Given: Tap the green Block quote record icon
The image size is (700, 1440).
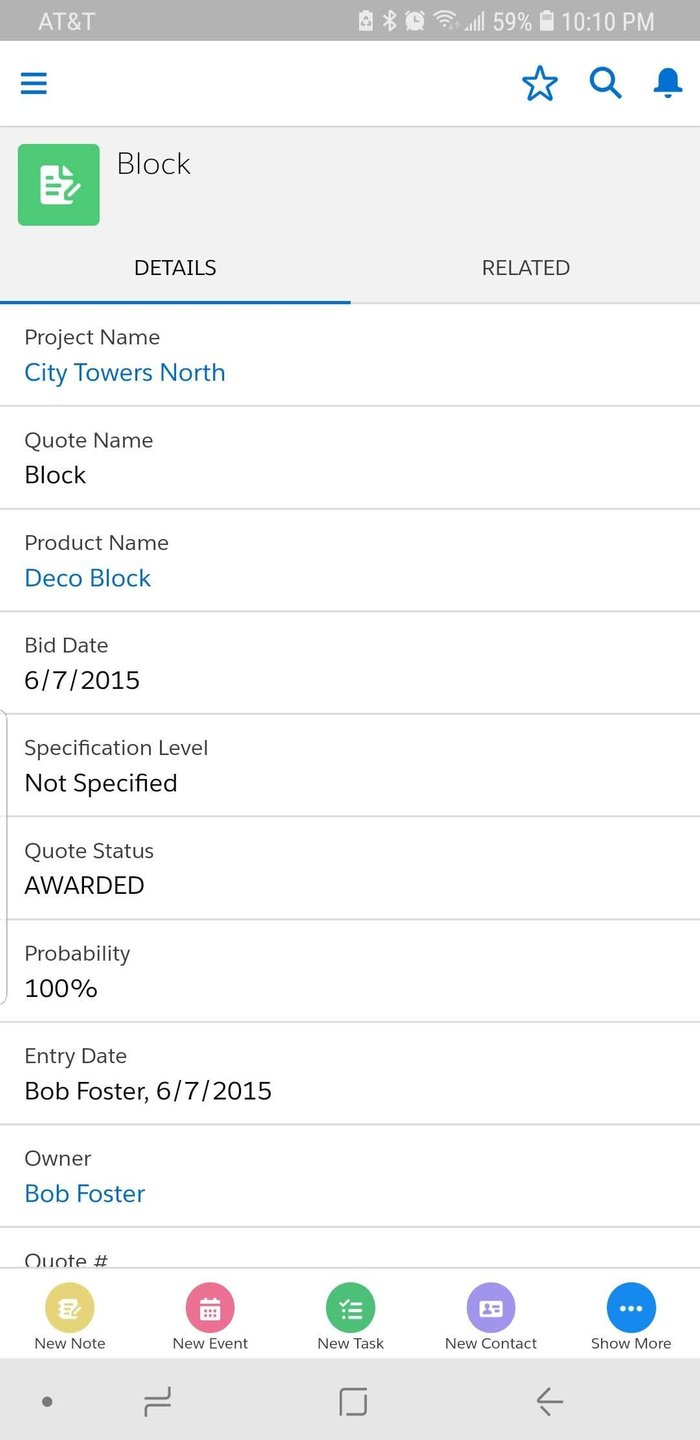Looking at the screenshot, I should pos(59,185).
